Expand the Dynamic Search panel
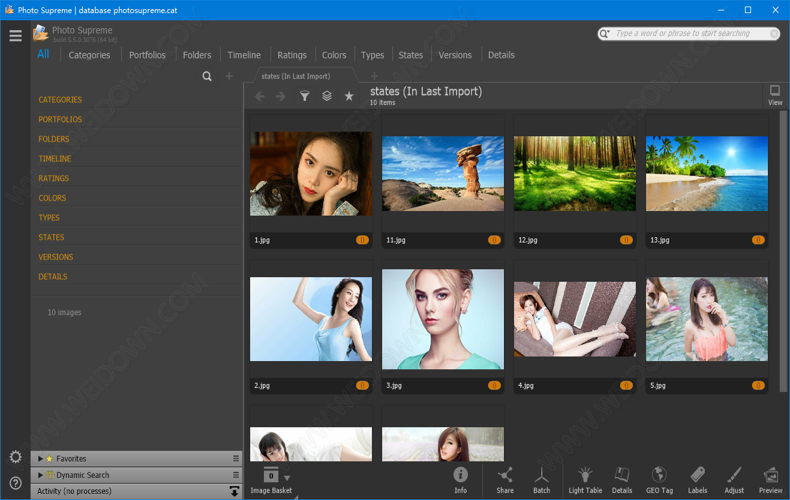This screenshot has width=790, height=500. pyautogui.click(x=40, y=475)
